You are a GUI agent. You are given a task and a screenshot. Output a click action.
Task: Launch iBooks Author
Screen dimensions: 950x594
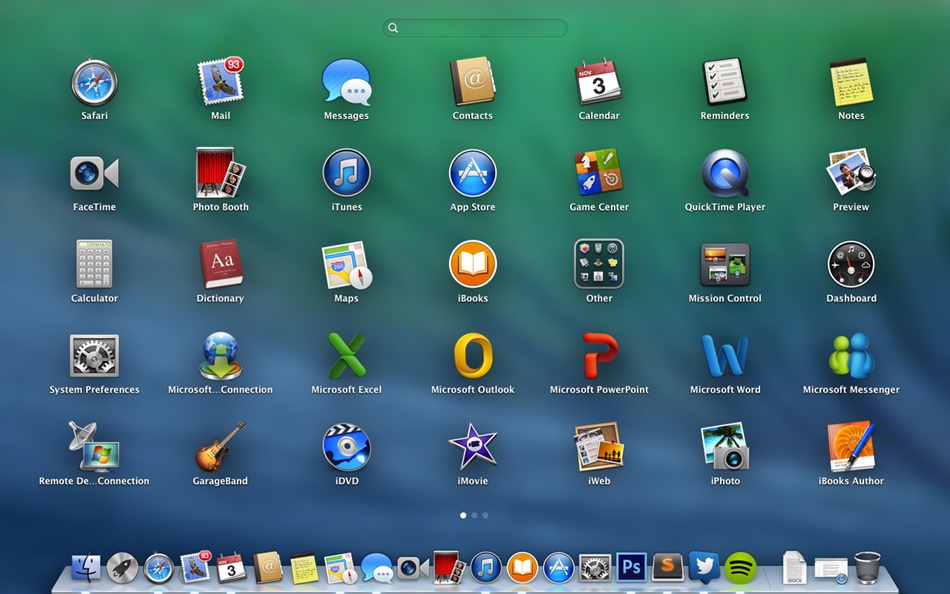(x=851, y=447)
